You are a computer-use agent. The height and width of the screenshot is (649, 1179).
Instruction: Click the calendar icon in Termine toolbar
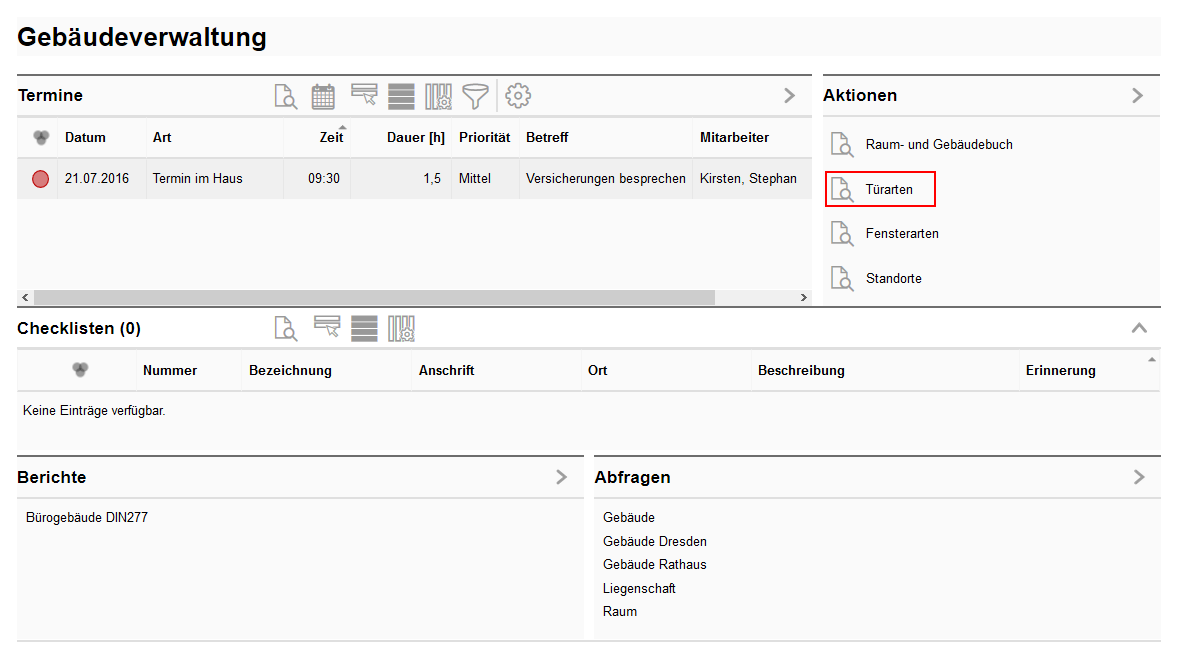(323, 96)
